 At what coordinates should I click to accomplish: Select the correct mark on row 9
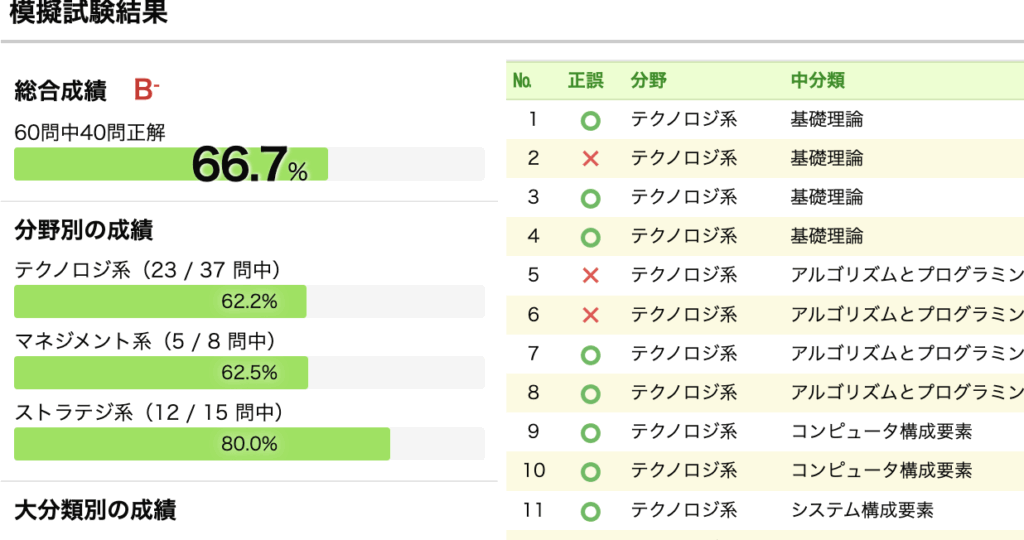pyautogui.click(x=590, y=433)
